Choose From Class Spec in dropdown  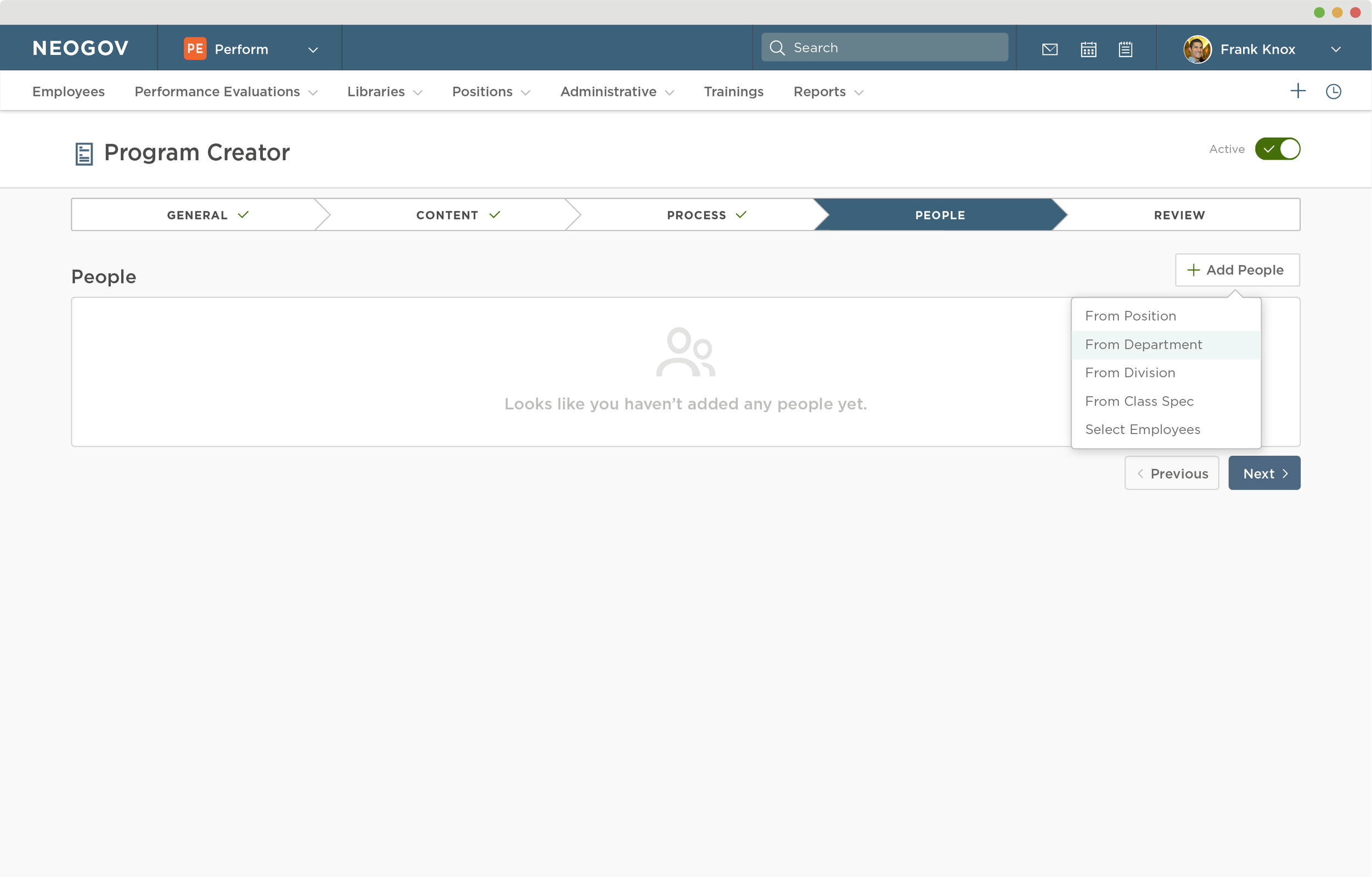point(1166,401)
